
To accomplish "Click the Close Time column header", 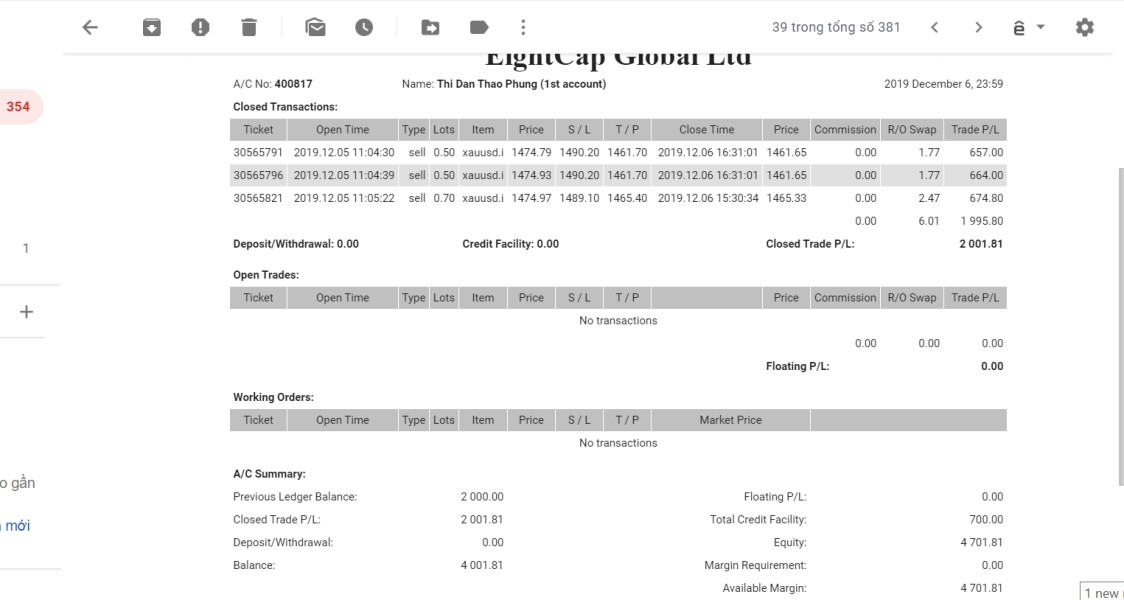I will (x=707, y=130).
